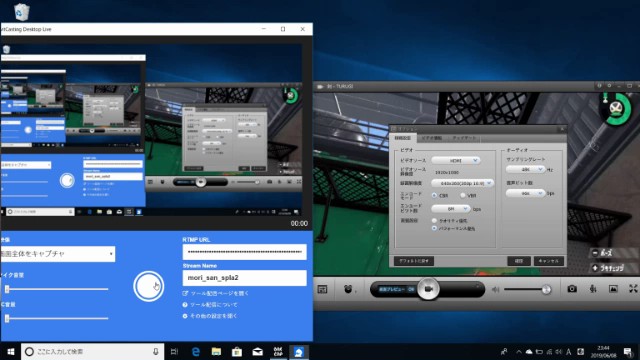This screenshot has width=640, height=360.
Task: Switch to the second options tab
Action: [432, 138]
